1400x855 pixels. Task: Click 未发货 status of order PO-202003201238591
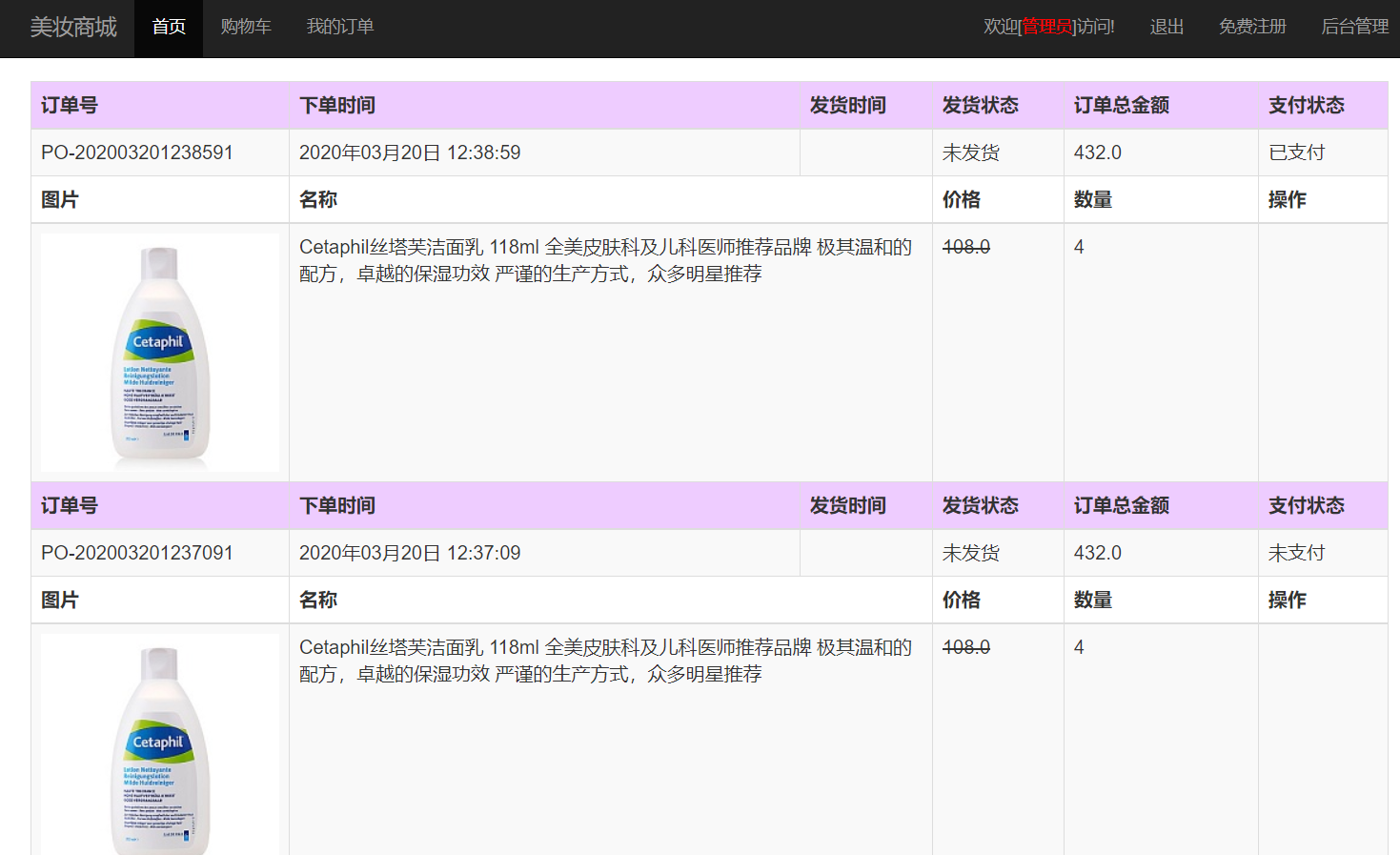coord(970,153)
